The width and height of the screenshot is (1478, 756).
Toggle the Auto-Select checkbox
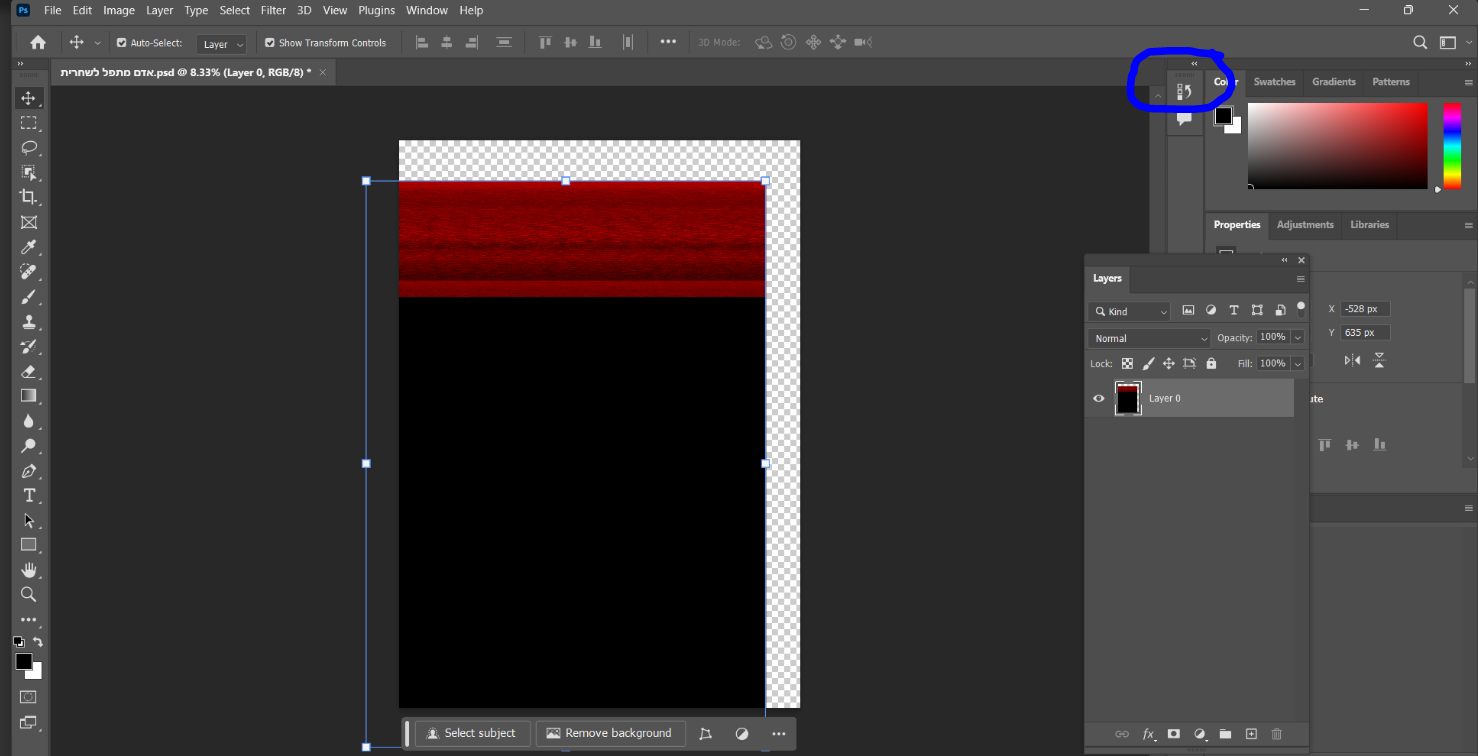[122, 43]
